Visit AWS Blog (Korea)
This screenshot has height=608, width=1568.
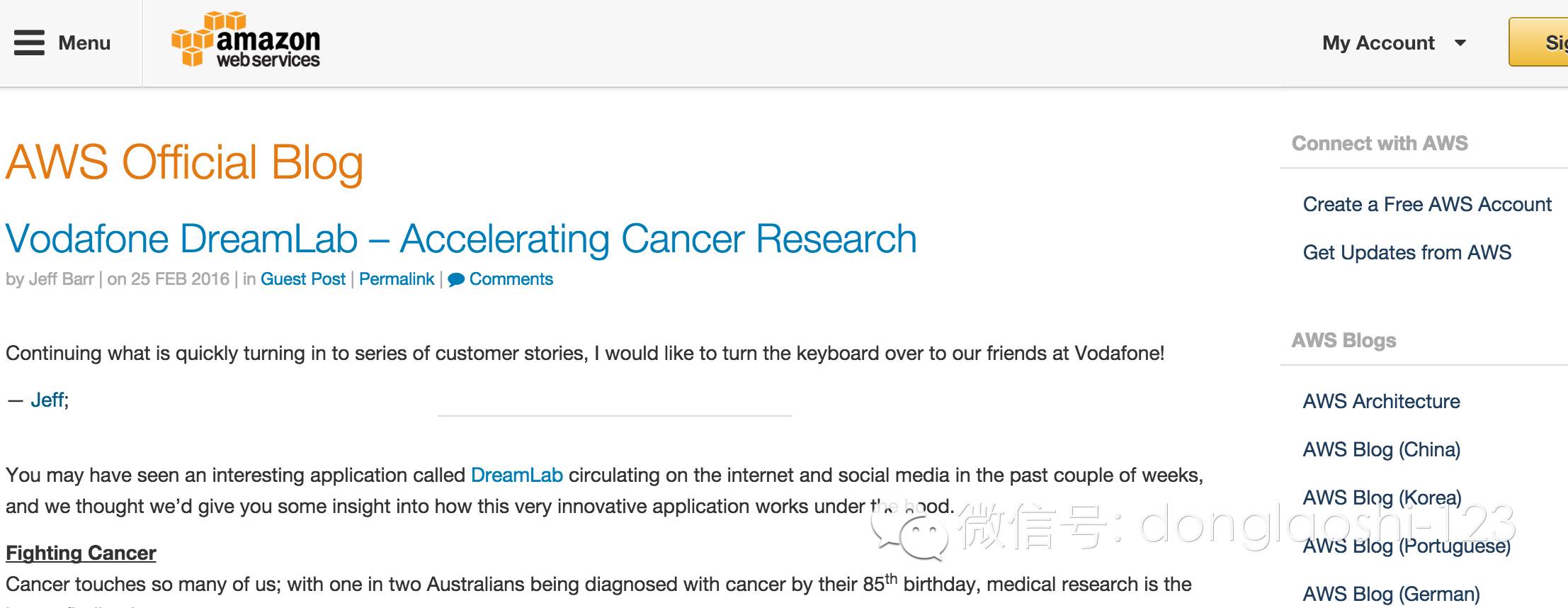pyautogui.click(x=1382, y=498)
